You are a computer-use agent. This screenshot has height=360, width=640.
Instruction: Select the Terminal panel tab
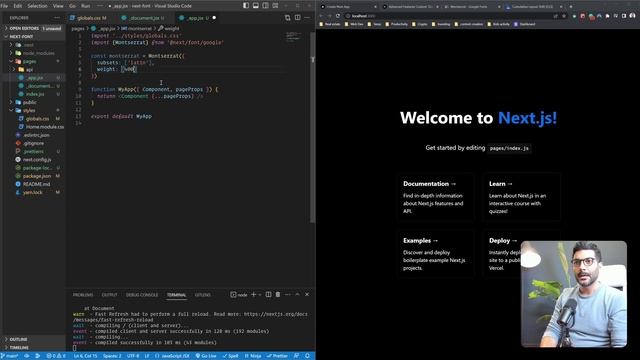click(176, 295)
